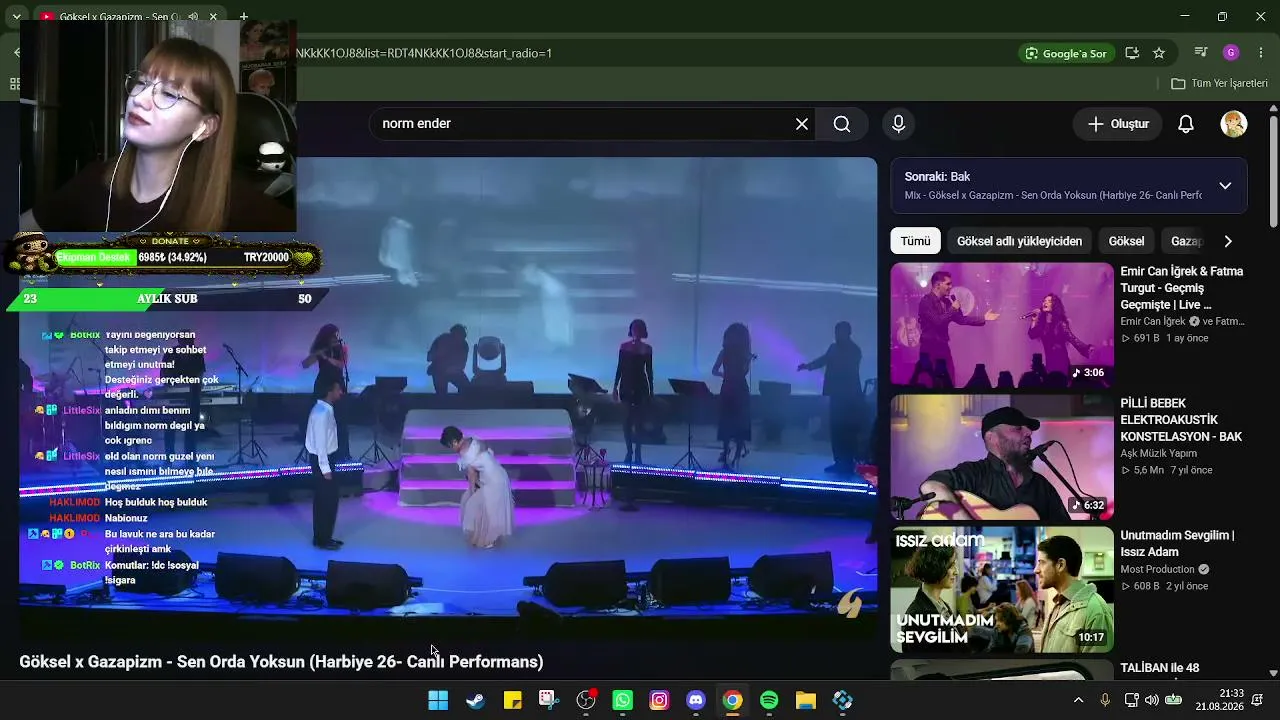Open the Tüm Yer İşaretleri bookmarks folder

[x=1220, y=84]
